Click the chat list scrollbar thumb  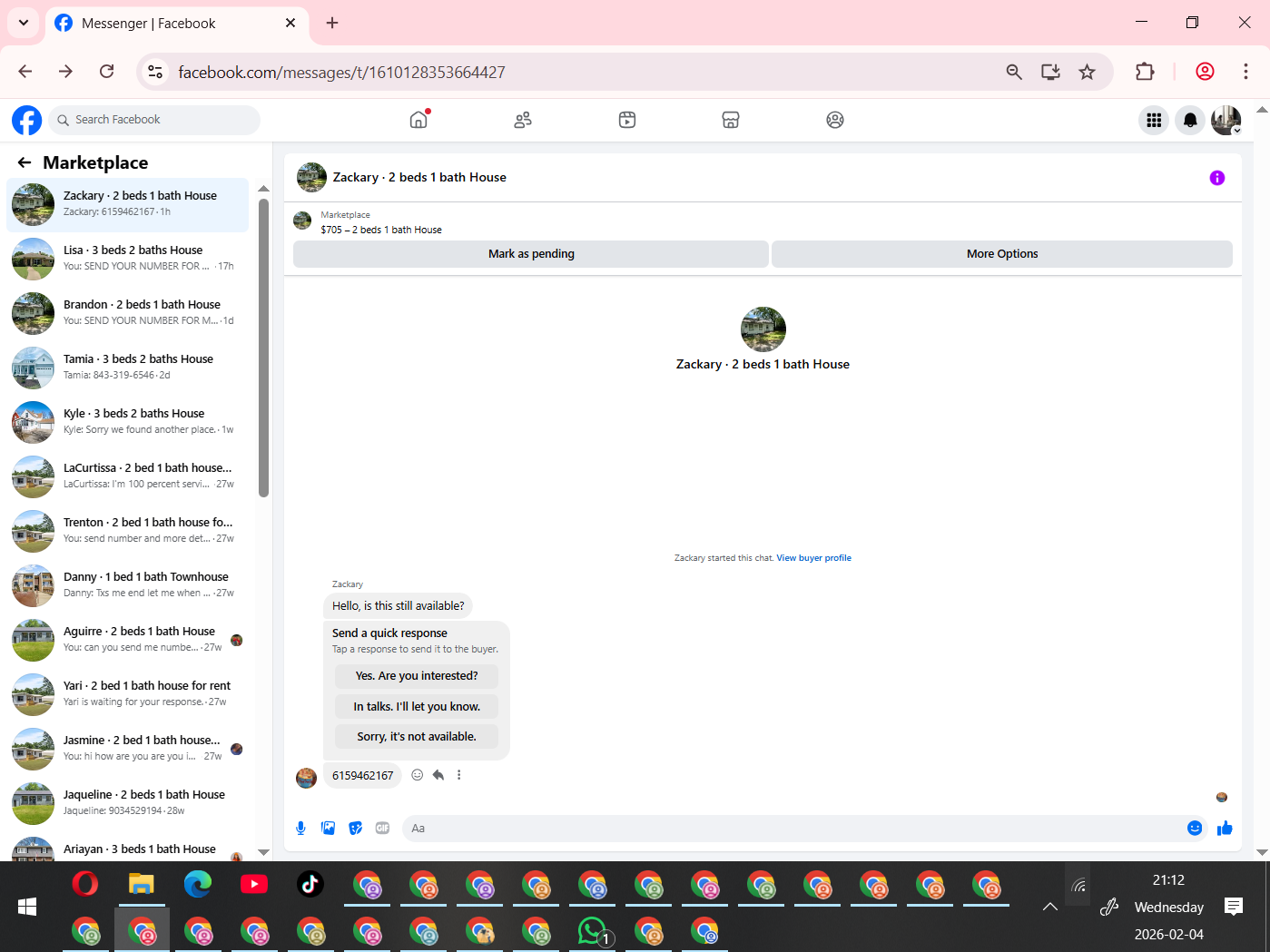click(x=264, y=348)
